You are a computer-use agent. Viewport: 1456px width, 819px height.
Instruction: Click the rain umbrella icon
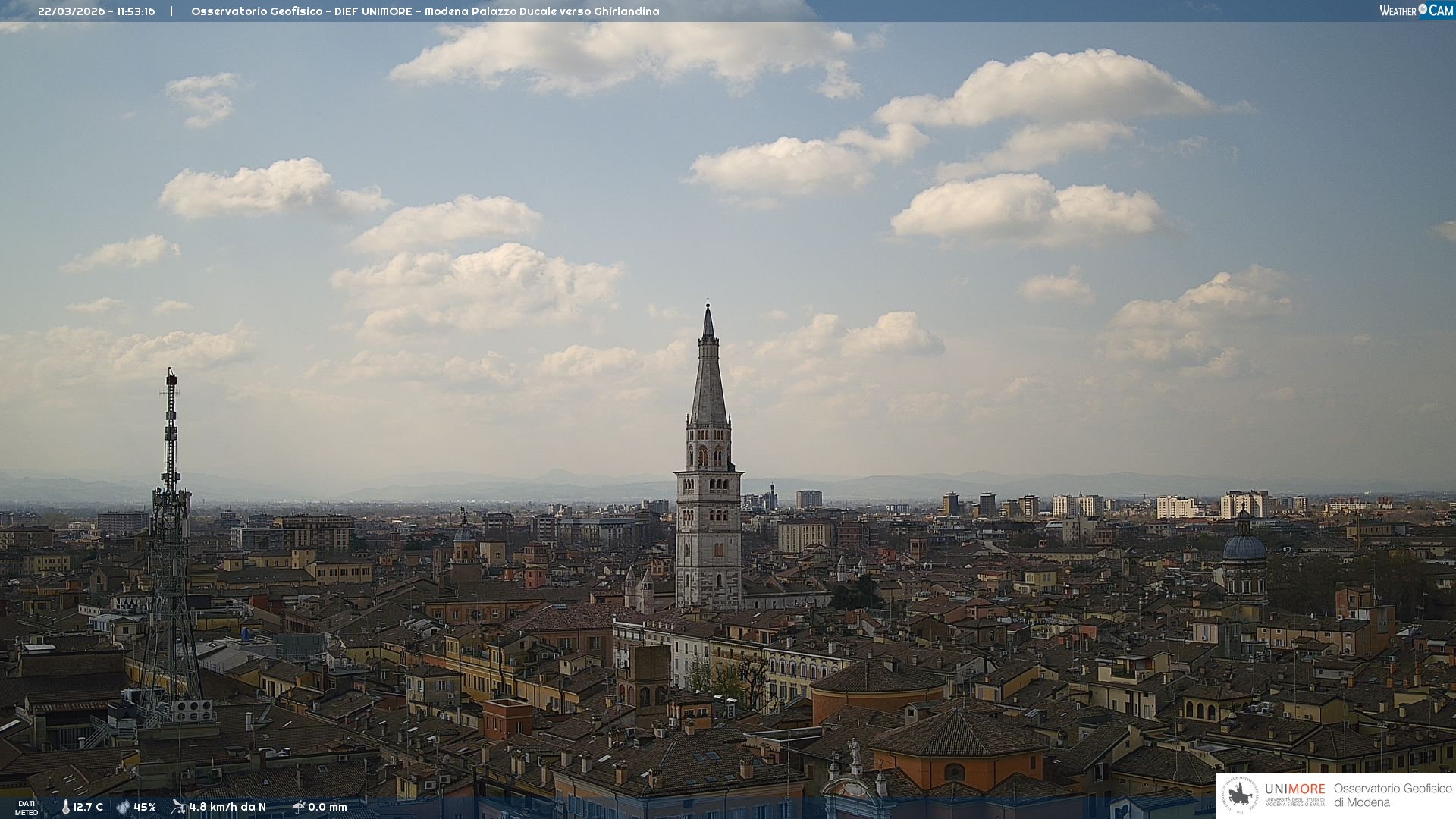[299, 807]
